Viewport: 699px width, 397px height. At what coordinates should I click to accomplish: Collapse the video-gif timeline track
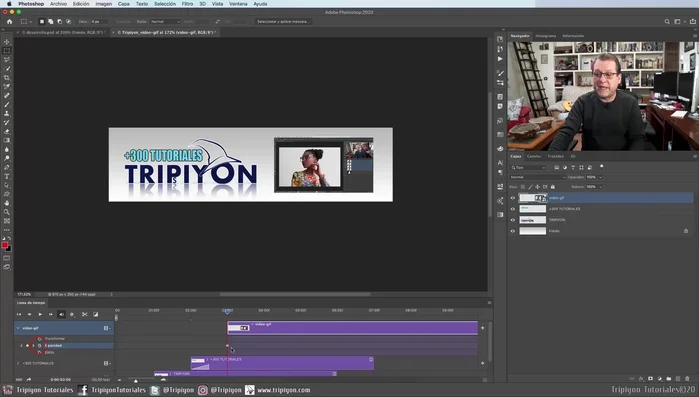[18, 328]
